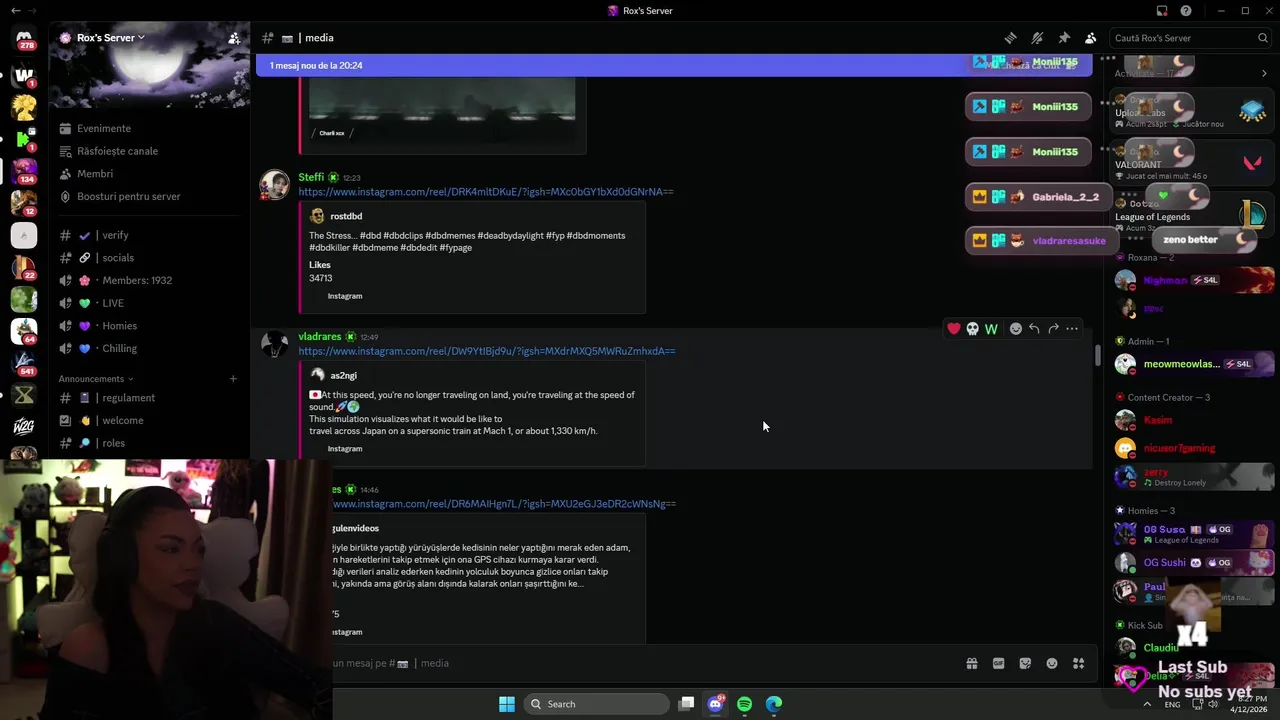Reply to vladrares message arrow icon
This screenshot has width=1280, height=720.
1034,329
